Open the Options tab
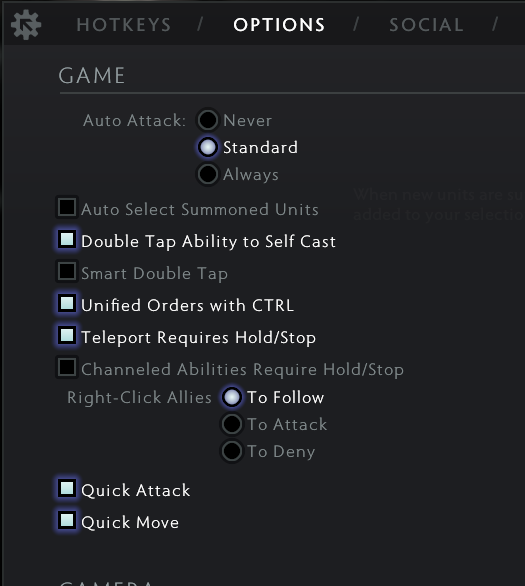 [x=279, y=25]
